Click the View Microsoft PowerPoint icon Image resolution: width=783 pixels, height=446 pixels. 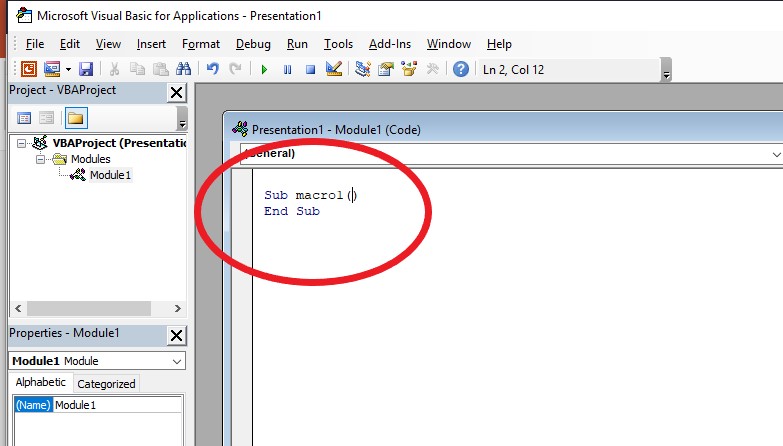coord(28,69)
